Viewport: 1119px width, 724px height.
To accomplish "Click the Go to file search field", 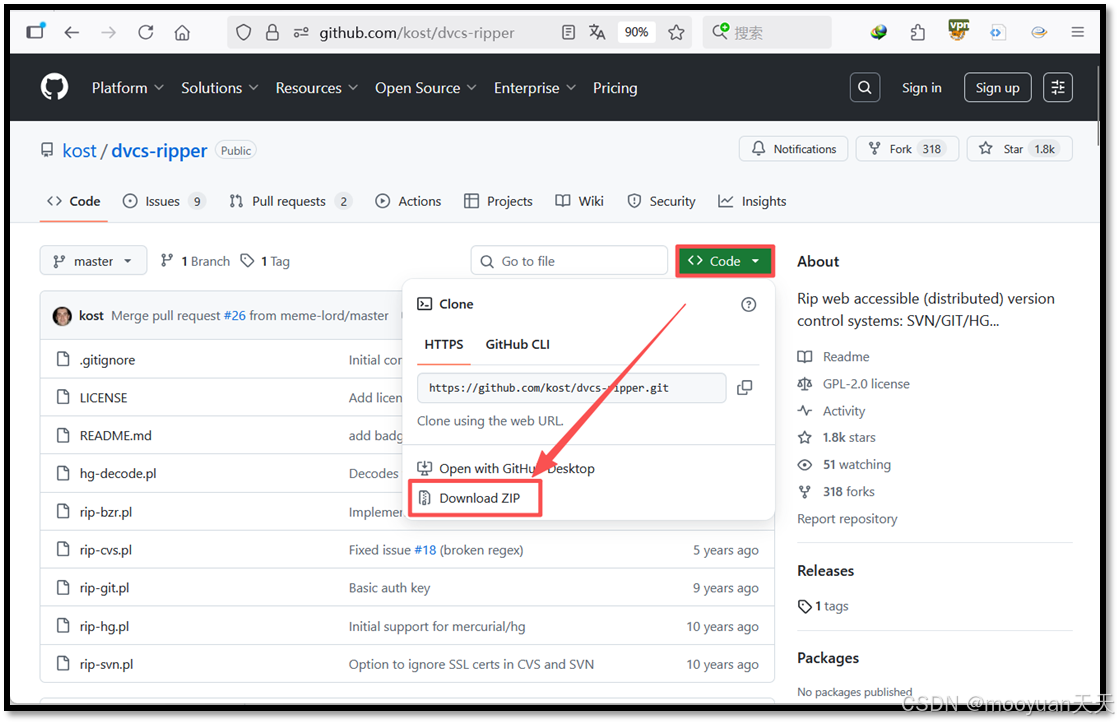I will tap(569, 261).
